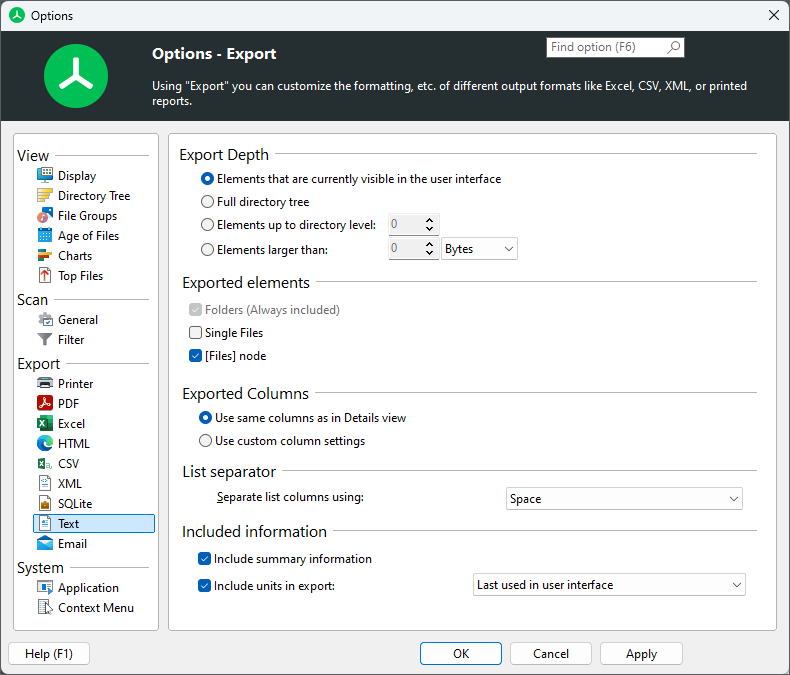Open the Bytes unit dropdown

pyautogui.click(x=479, y=249)
